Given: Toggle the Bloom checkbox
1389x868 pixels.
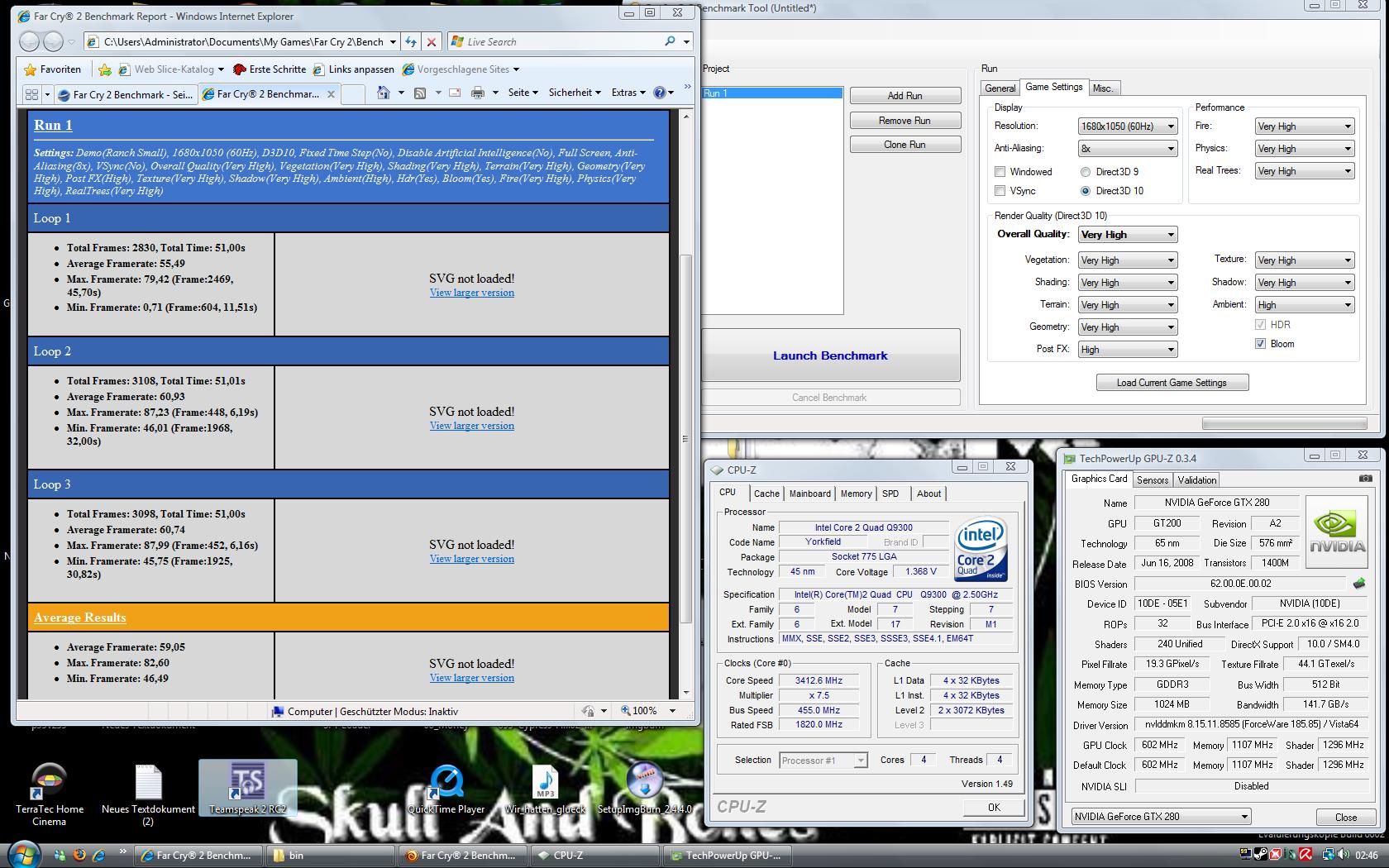Looking at the screenshot, I should 1261,344.
